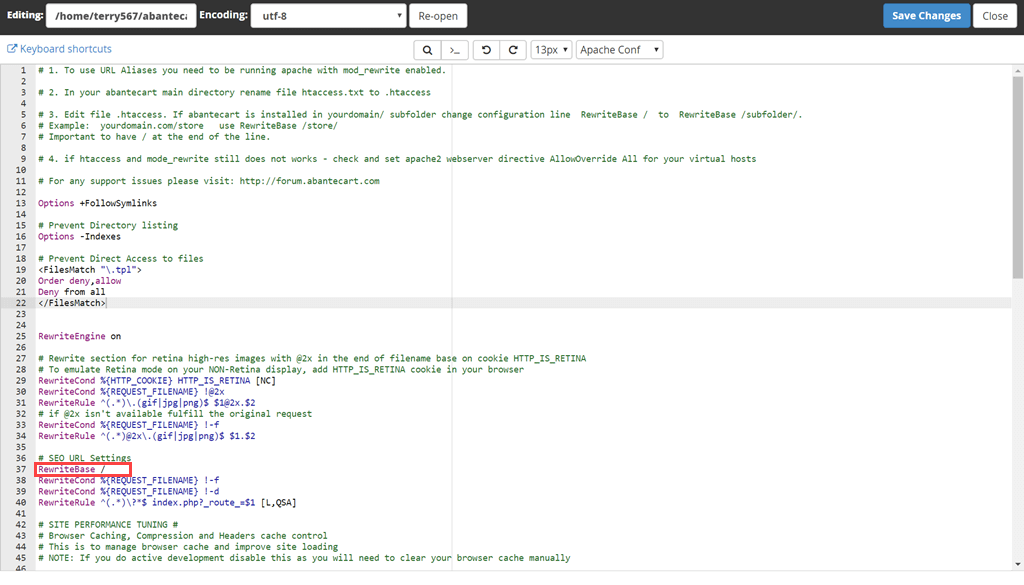
Task: Click the 'Options -Indexes' line
Action: click(x=79, y=236)
